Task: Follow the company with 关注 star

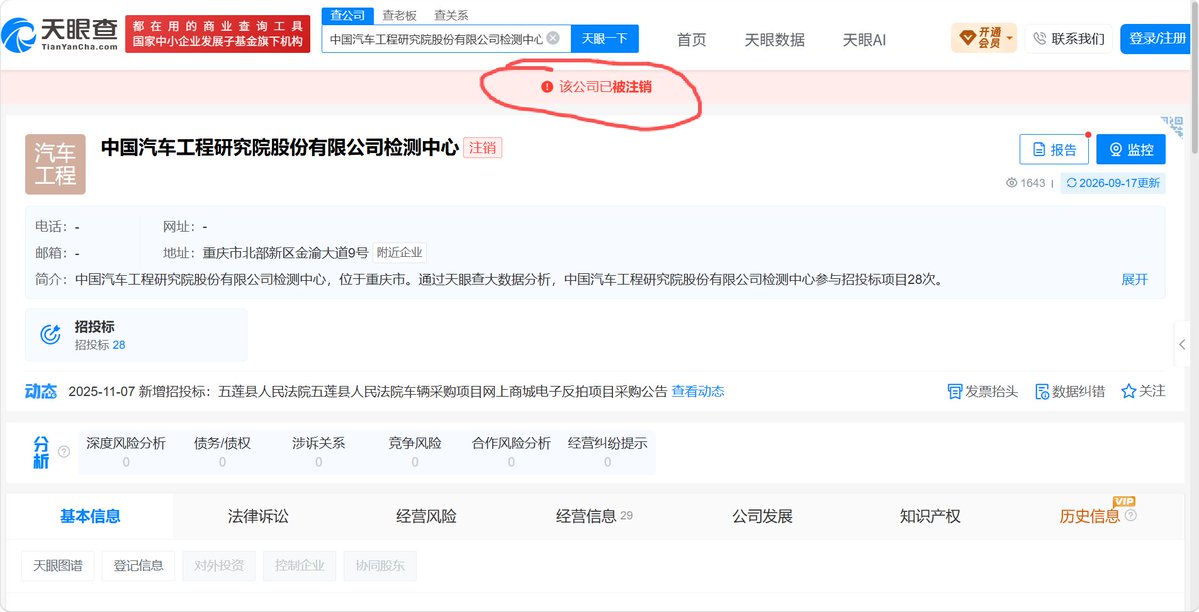Action: pos(1143,391)
